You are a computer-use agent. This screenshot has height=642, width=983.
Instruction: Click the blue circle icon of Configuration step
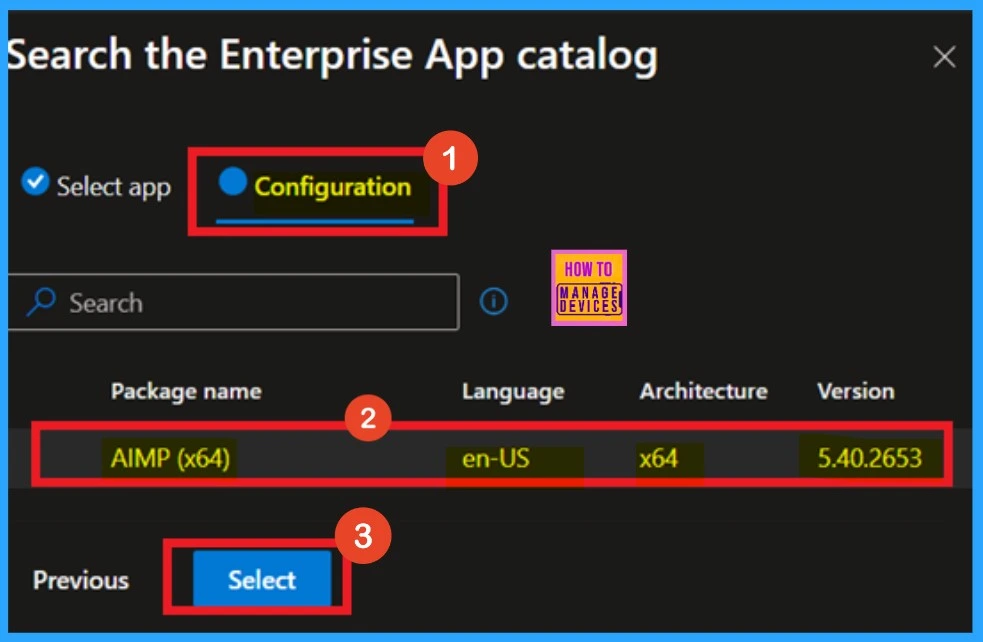point(232,181)
